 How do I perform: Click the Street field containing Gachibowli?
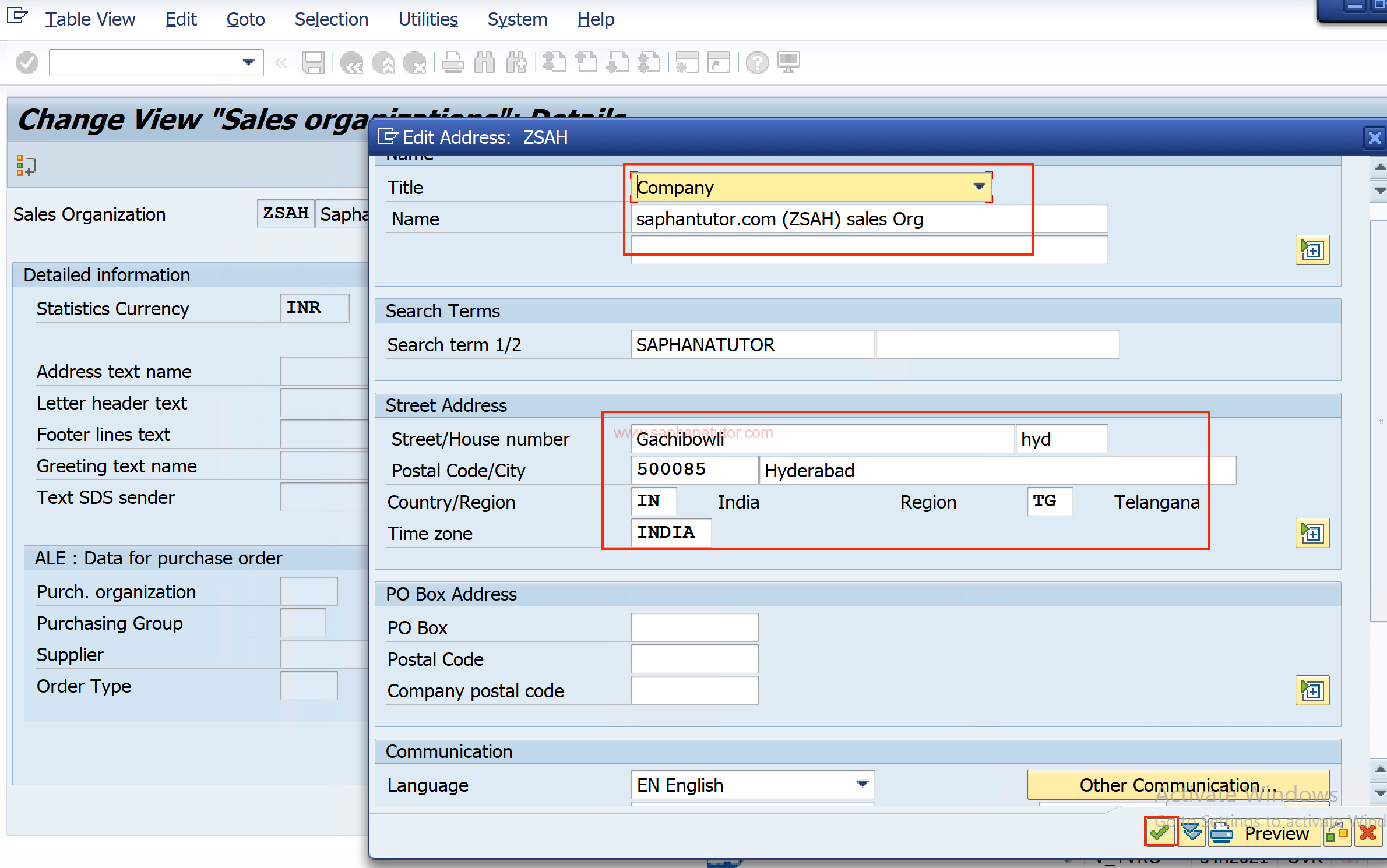[822, 439]
